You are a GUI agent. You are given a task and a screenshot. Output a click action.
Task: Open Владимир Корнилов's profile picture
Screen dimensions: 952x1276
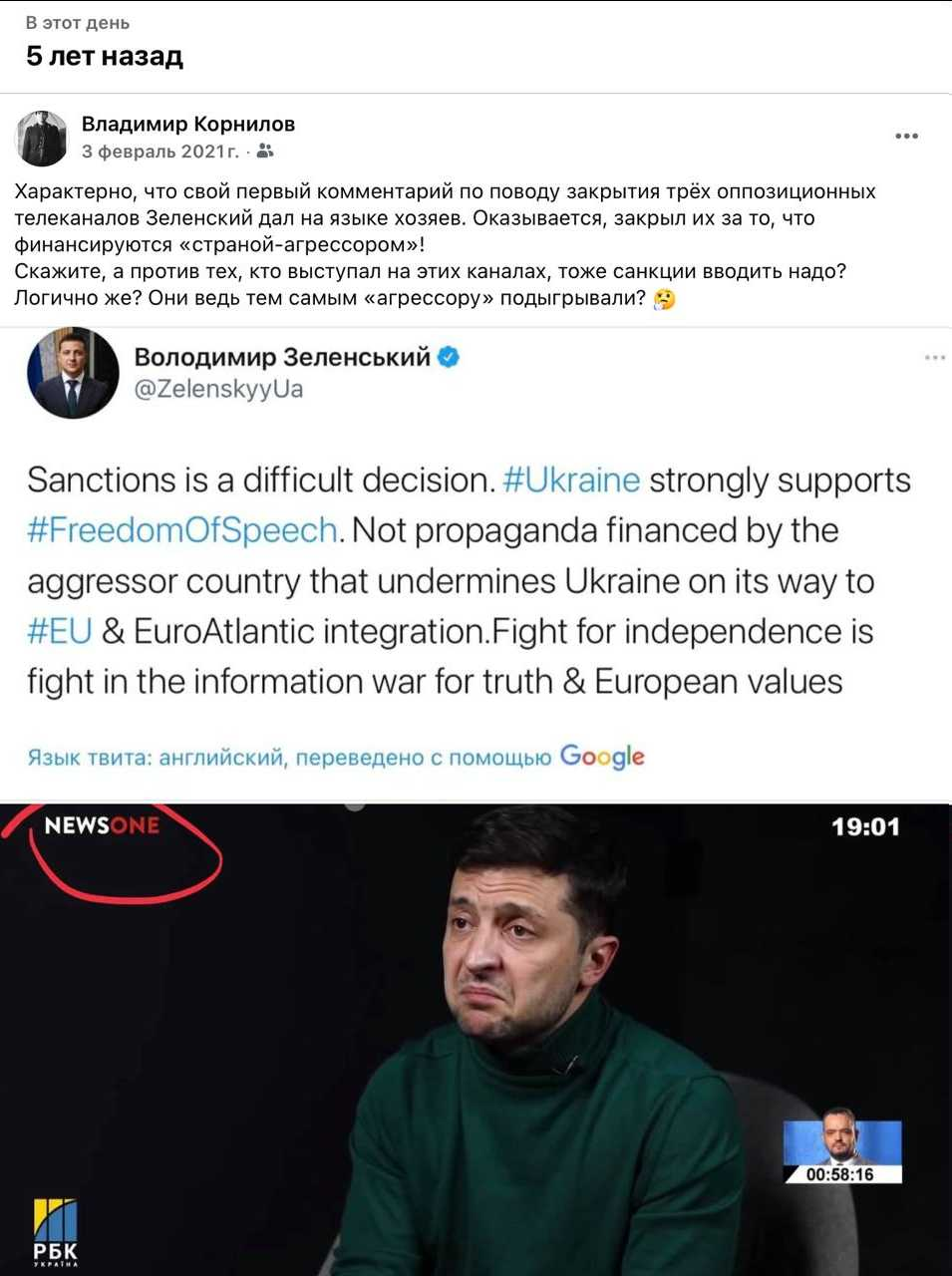coord(42,138)
